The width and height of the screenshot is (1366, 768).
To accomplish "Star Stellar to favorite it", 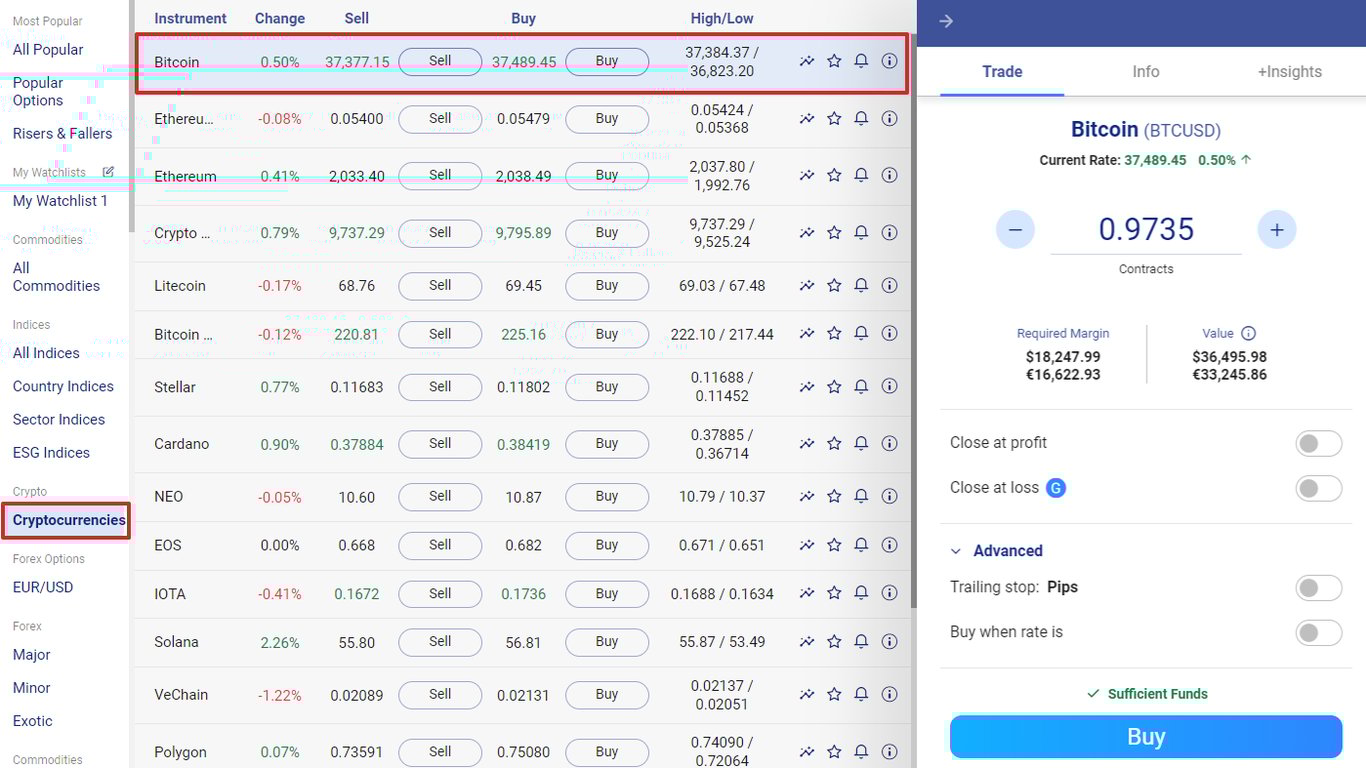I will click(x=834, y=387).
